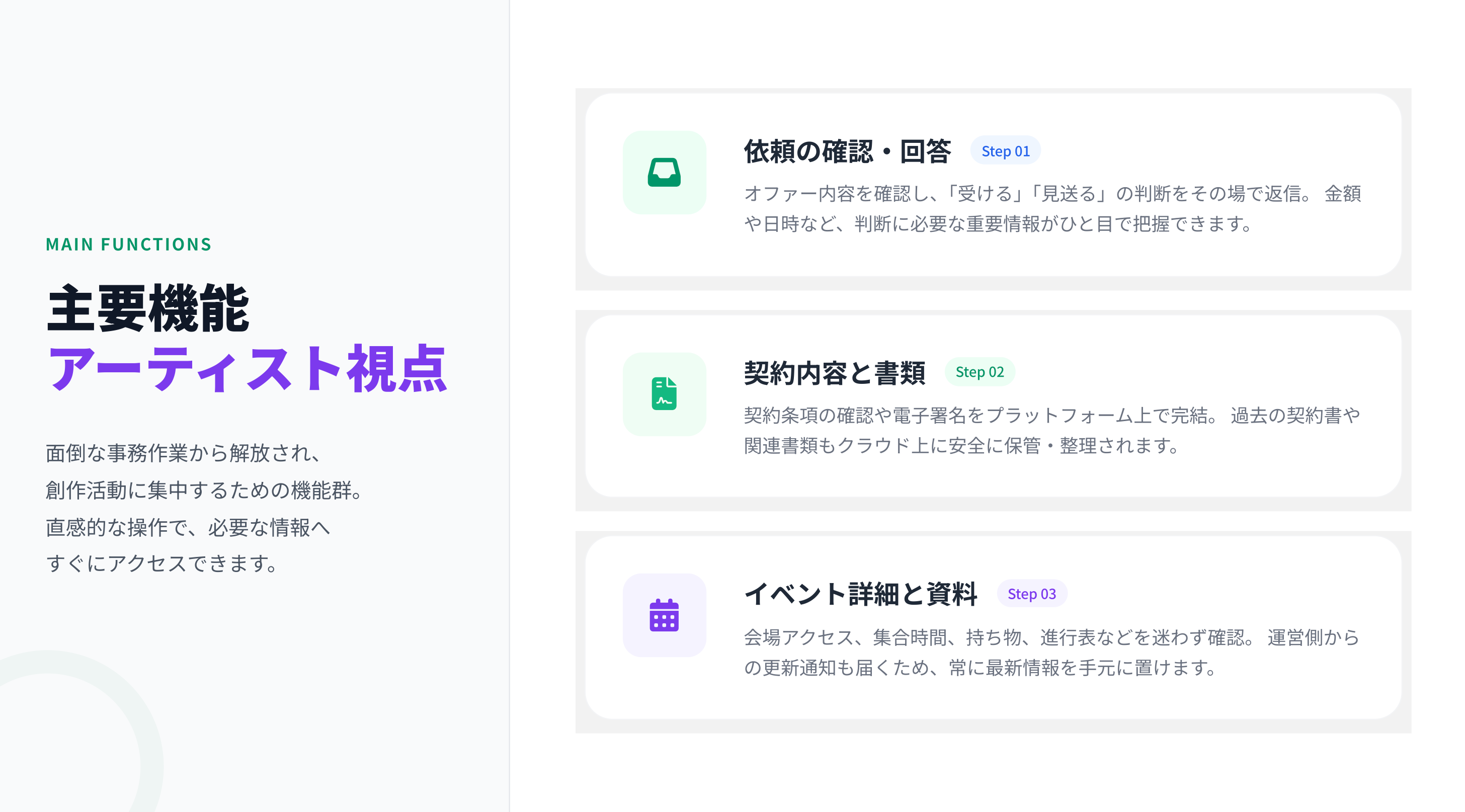1465x812 pixels.
Task: Click the line 面倒な事務作業から解放され
Action: coord(185,453)
